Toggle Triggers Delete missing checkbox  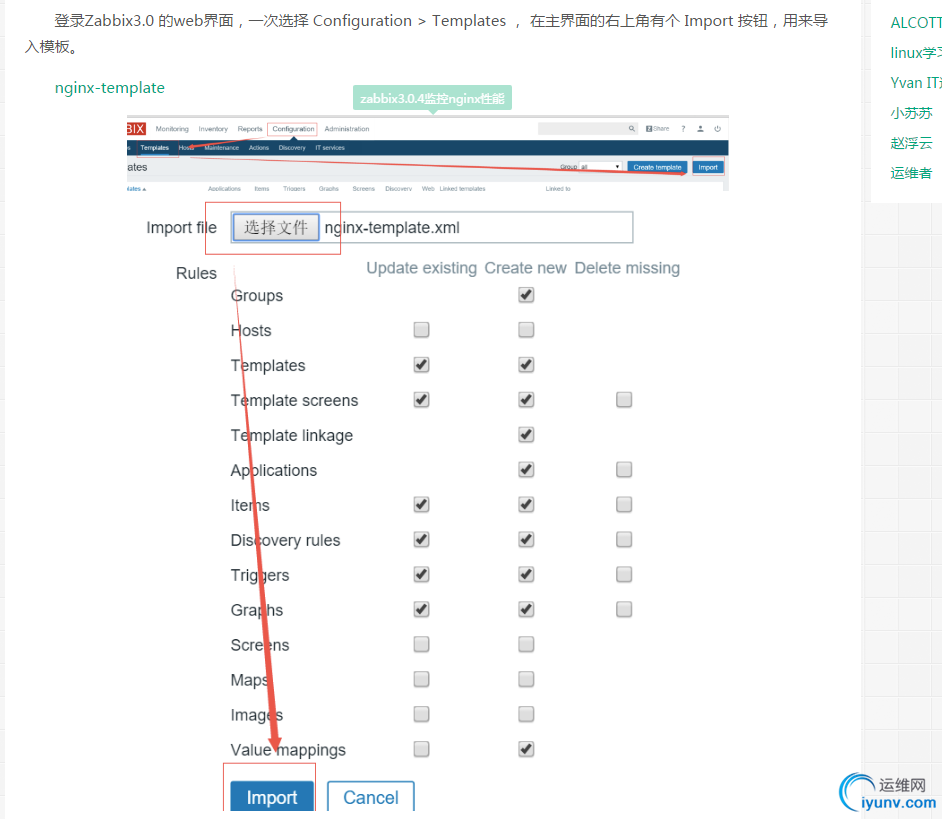(624, 574)
